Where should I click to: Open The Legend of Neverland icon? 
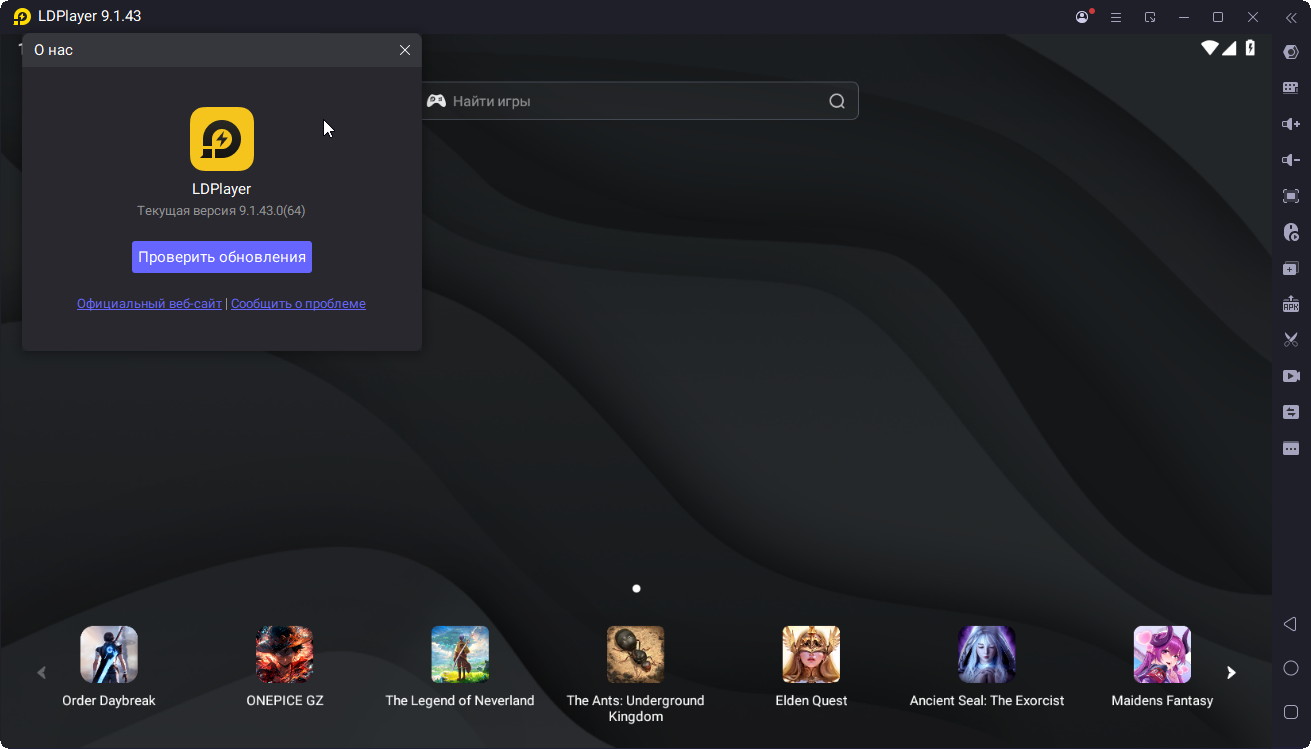[x=460, y=655]
